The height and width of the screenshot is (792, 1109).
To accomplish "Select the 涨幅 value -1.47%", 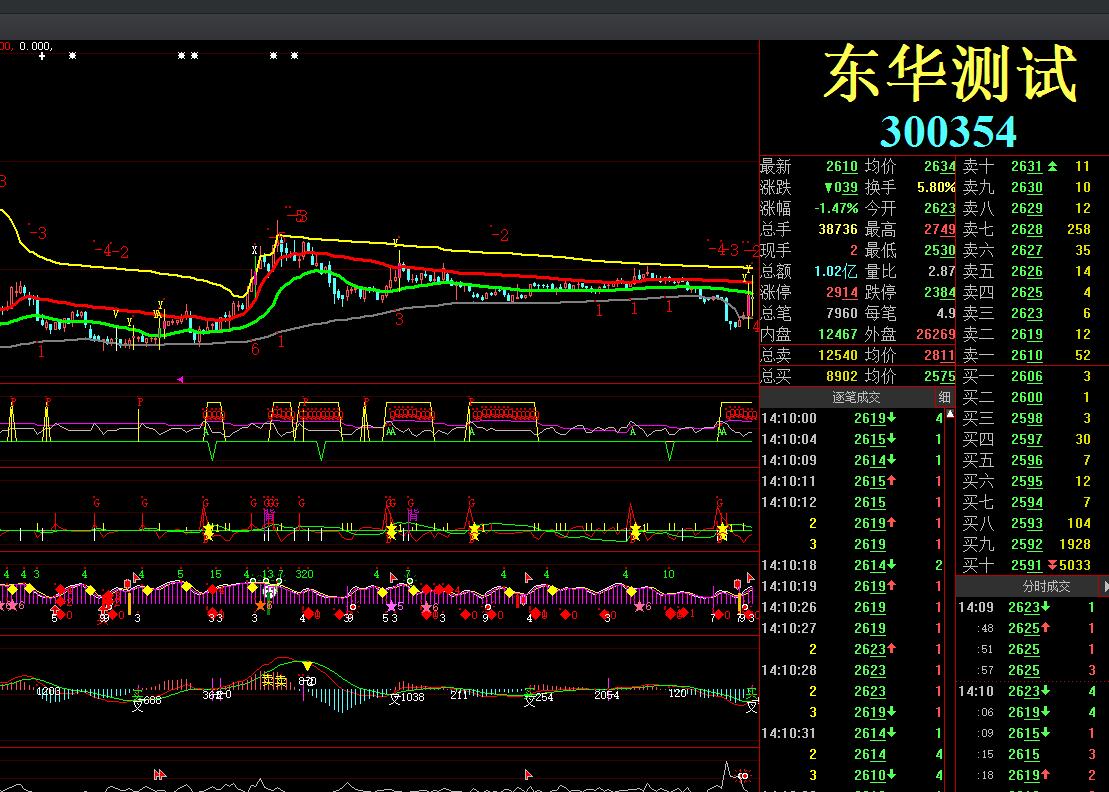I will click(x=836, y=209).
